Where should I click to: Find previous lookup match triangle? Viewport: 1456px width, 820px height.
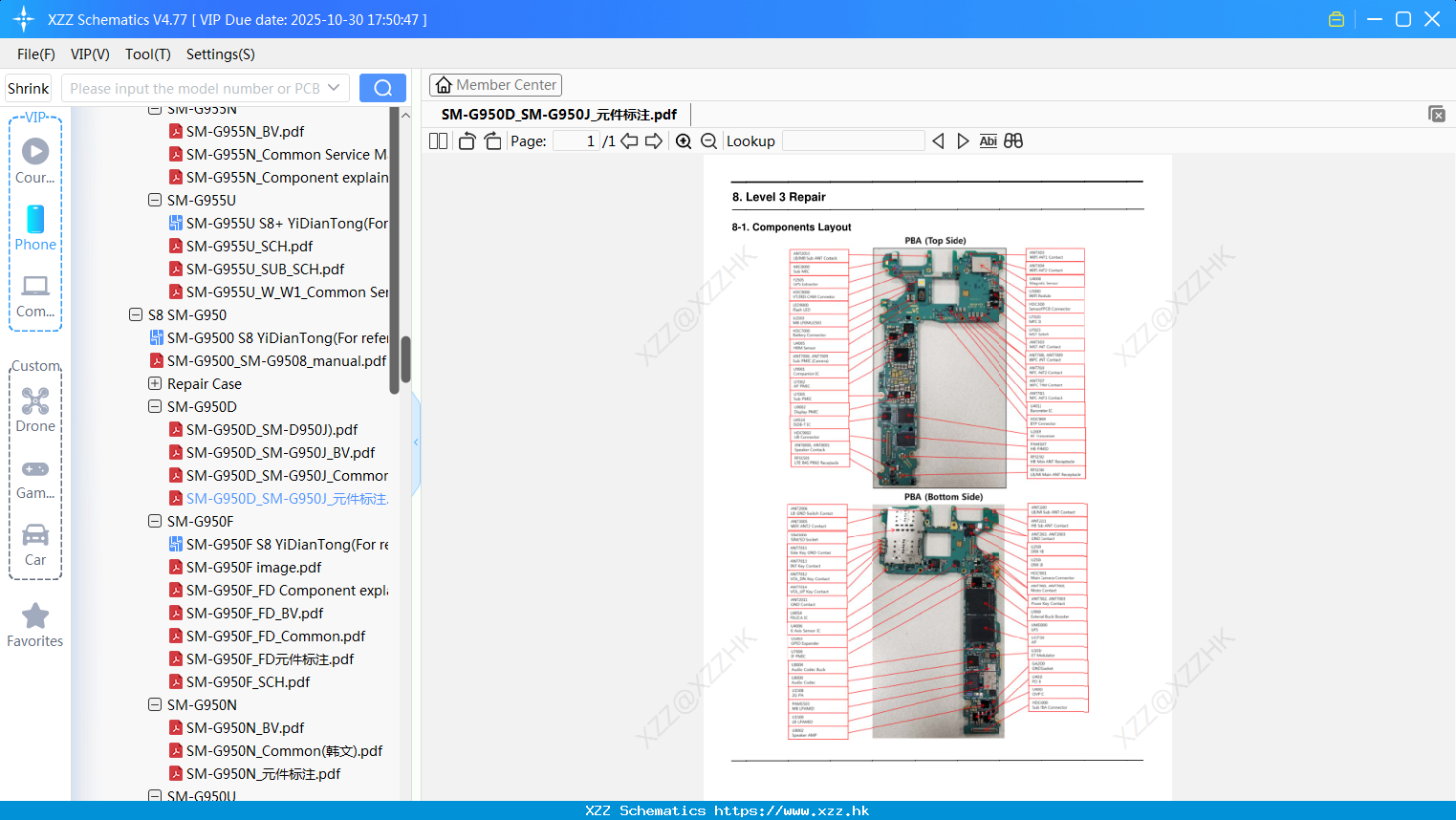tap(939, 141)
